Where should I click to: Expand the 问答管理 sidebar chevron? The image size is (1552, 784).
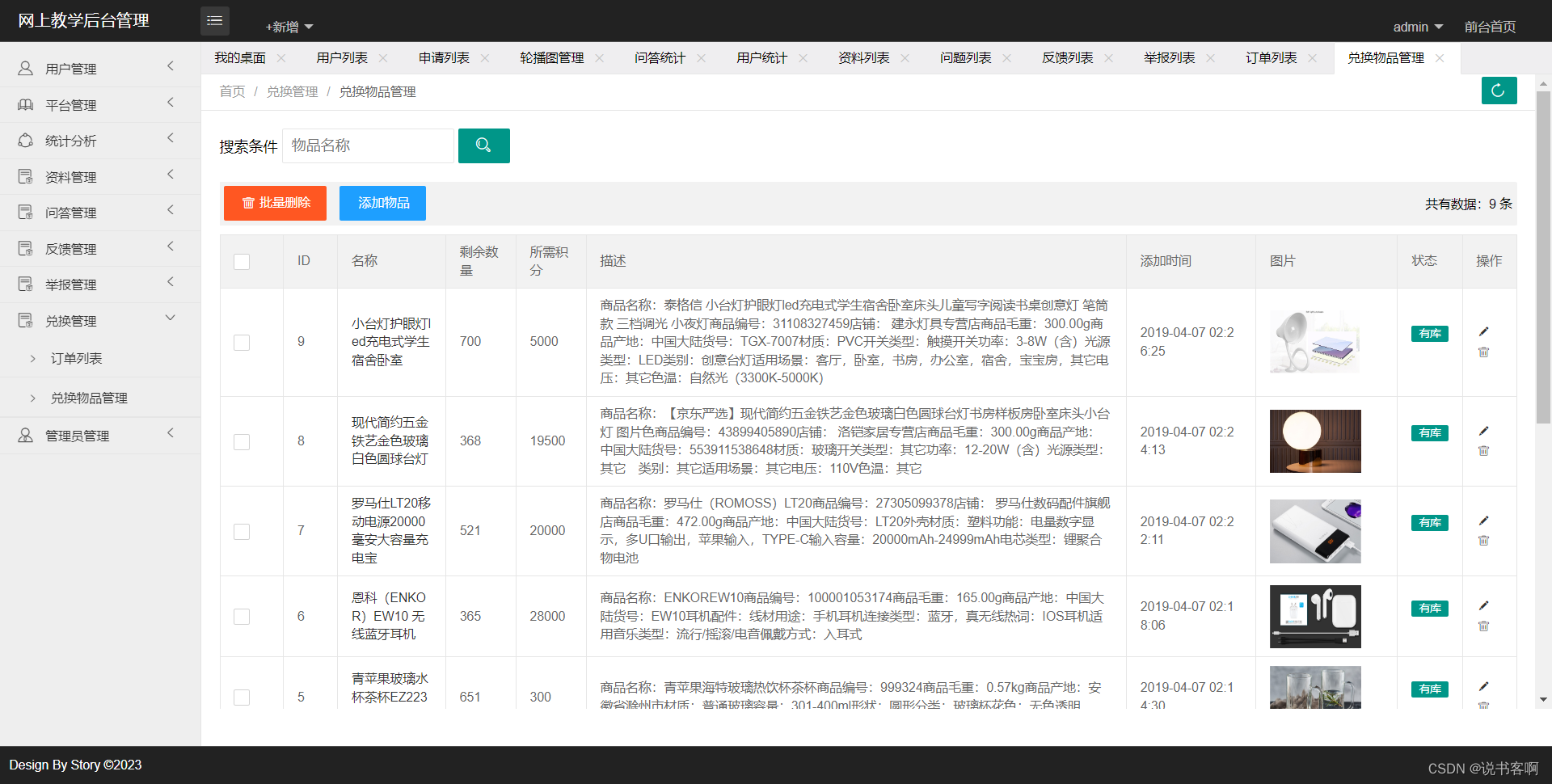click(x=171, y=210)
